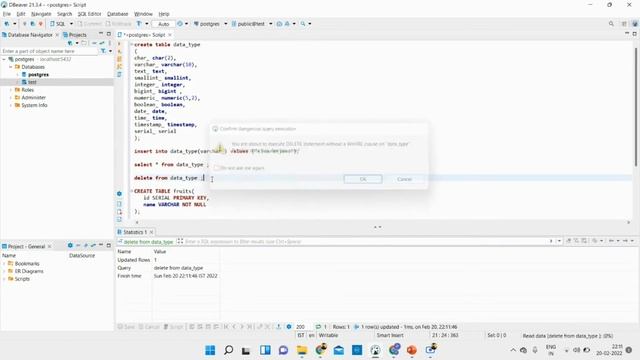Expand the Bookmarks project folder
The height and width of the screenshot is (360, 640).
click(x=4, y=264)
